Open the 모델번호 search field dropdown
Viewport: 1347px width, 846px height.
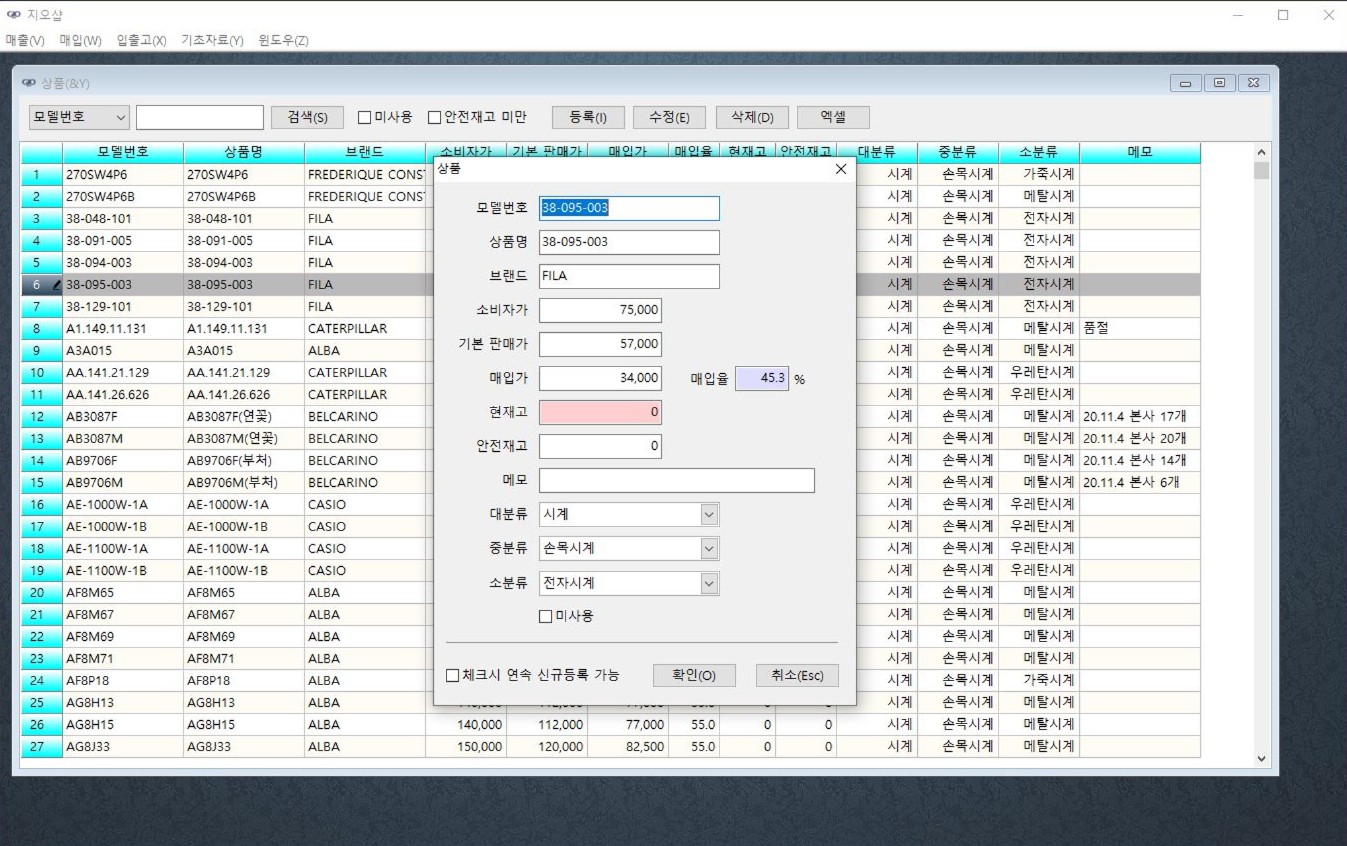[x=121, y=117]
